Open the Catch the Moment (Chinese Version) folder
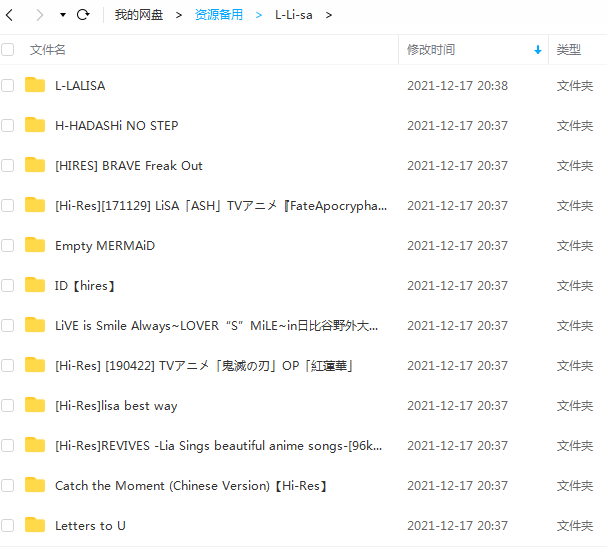Viewport: 607px width, 549px height. coord(191,485)
